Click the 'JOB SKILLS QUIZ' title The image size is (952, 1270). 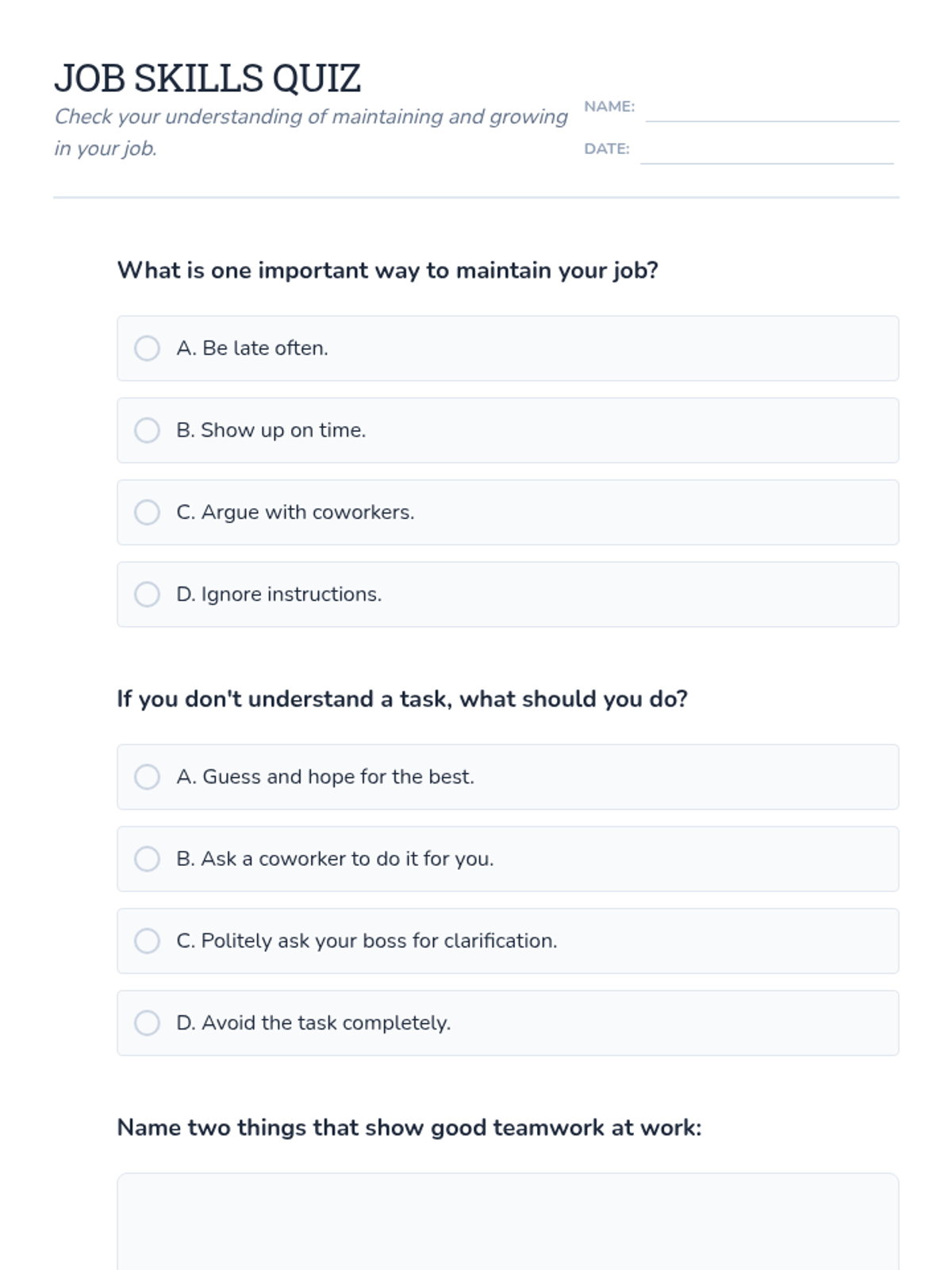tap(208, 79)
